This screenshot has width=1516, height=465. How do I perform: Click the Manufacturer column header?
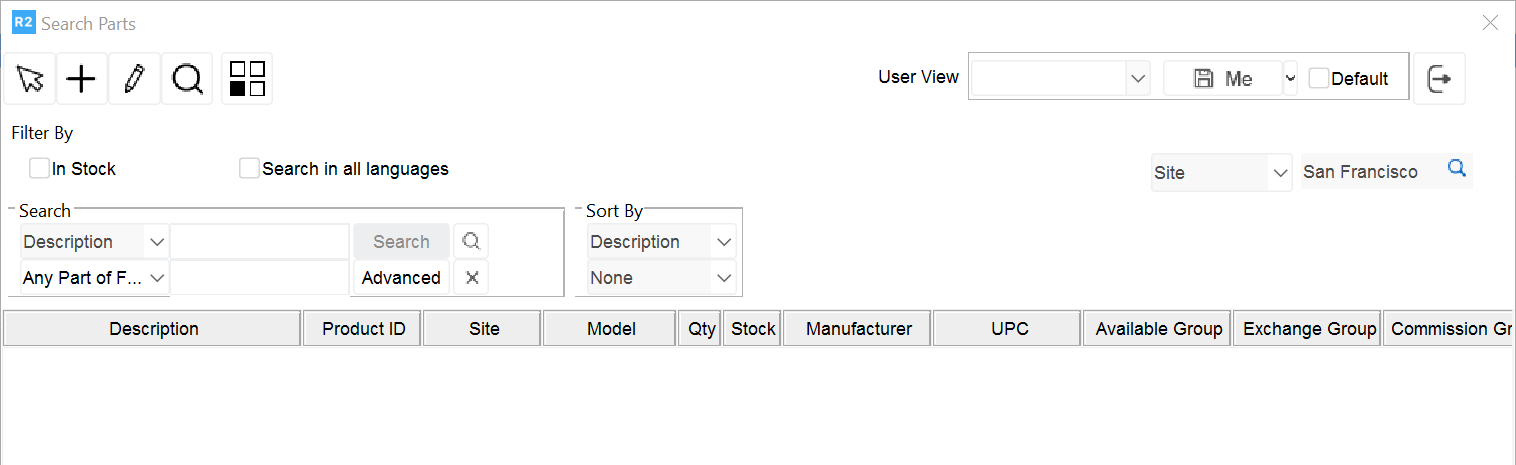[x=858, y=329]
